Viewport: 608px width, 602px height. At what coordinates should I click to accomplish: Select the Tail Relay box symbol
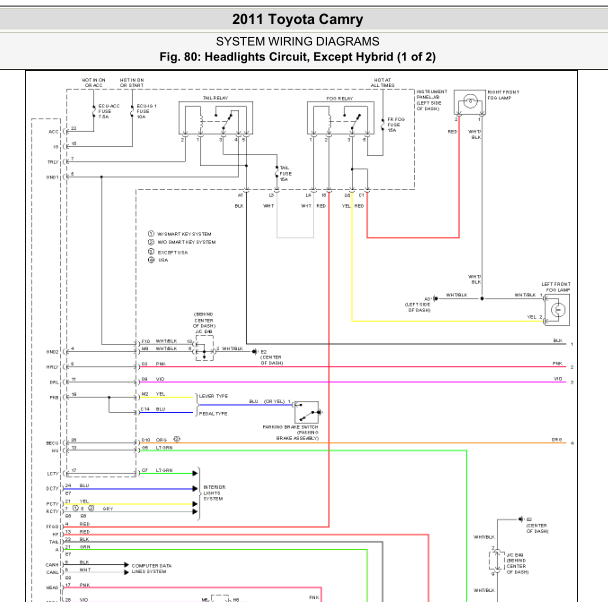[216, 118]
